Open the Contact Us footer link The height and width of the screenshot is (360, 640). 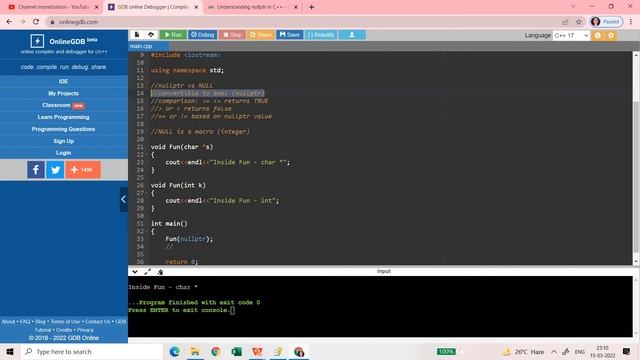98,322
